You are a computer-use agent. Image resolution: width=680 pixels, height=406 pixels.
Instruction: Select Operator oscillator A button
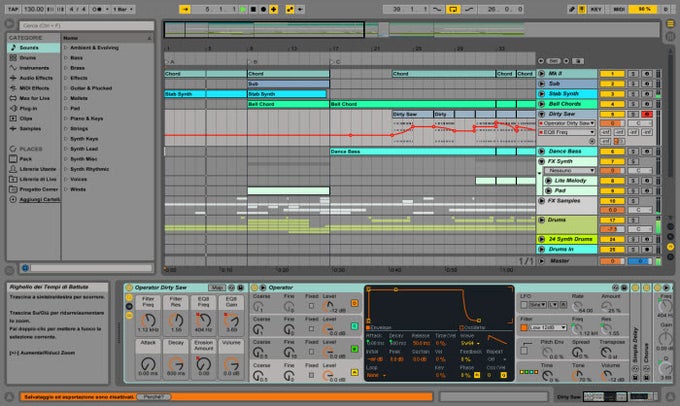(x=354, y=372)
